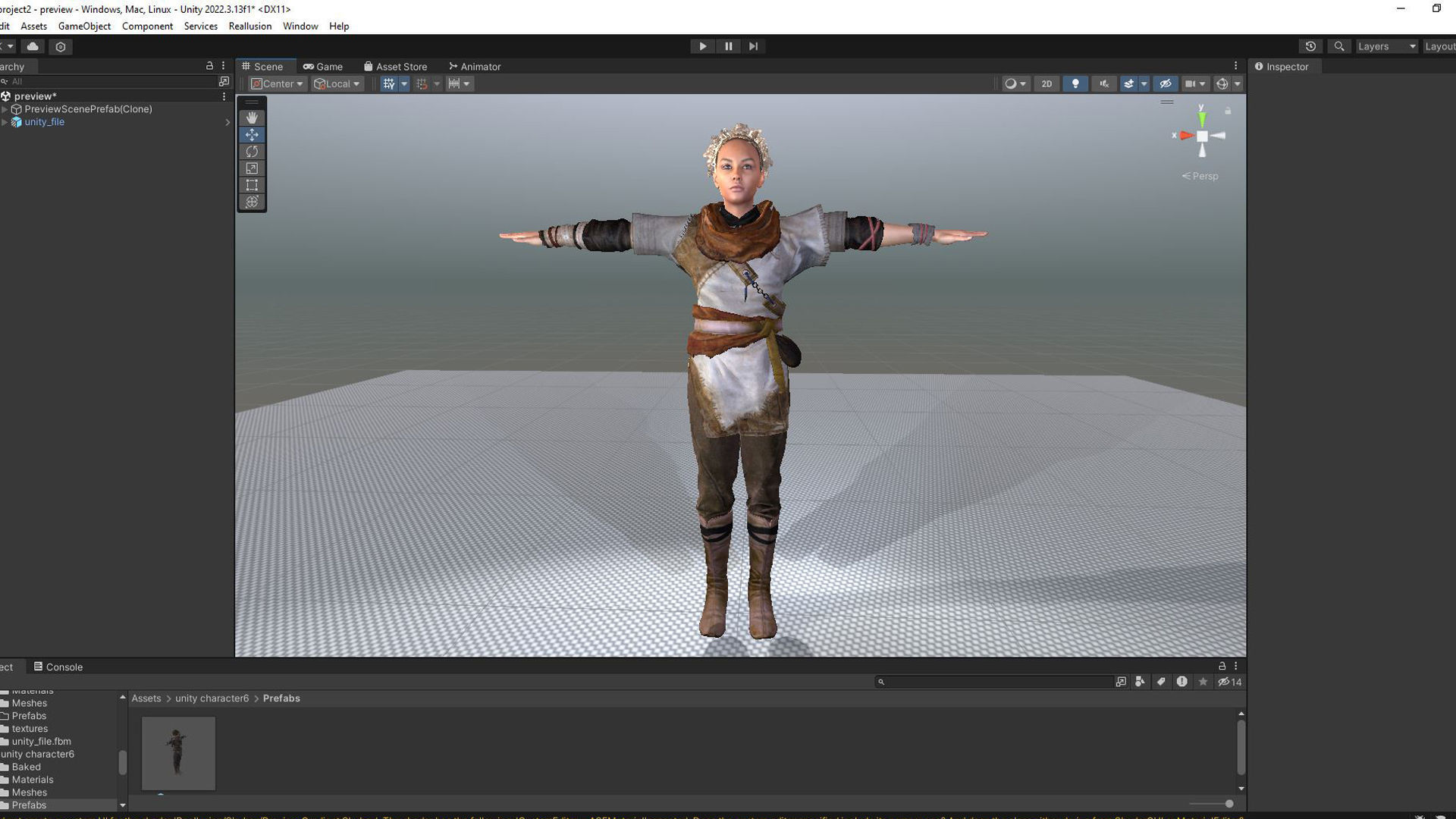Click the Project panel open-in-search icon
Image resolution: width=1456 pixels, height=819 pixels.
pyautogui.click(x=1121, y=682)
